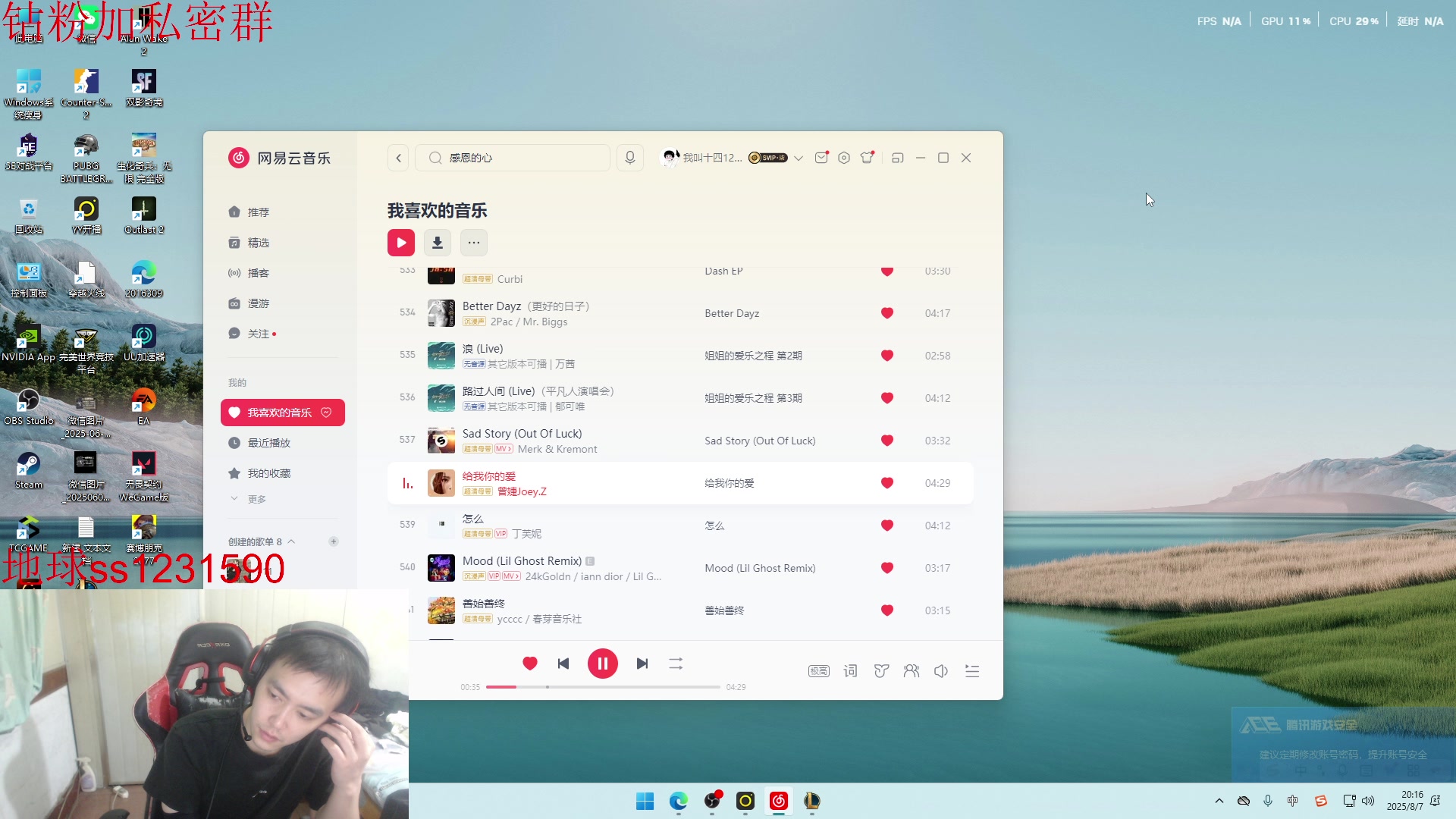1456x819 pixels.
Task: Open taskbar clock showing 20:16
Action: coord(1405,801)
